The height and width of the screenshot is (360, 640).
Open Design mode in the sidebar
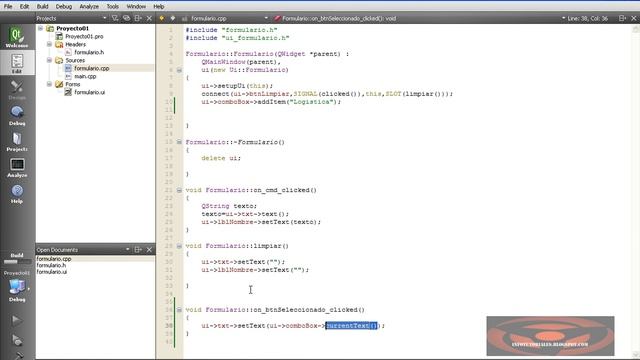17,90
